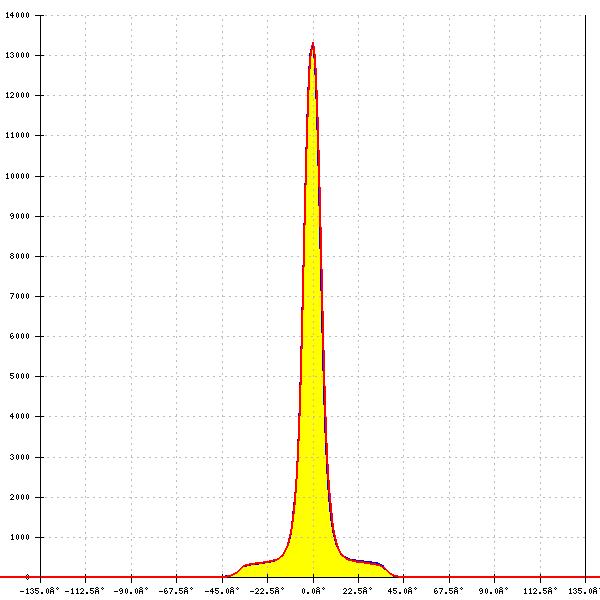Click the "45.0Â°" x-axis label

point(403,591)
